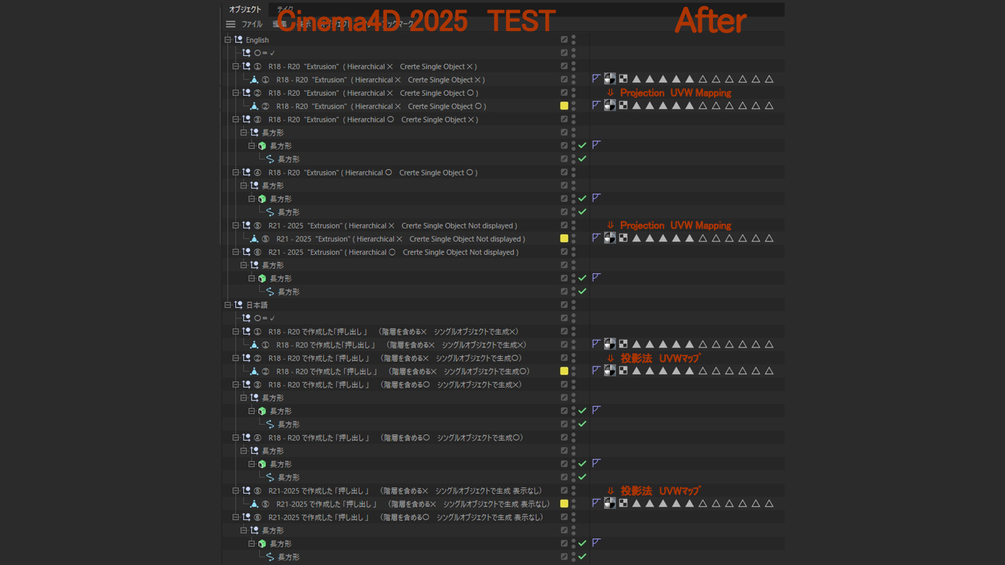Toggle green checkmark of spline under 日本語 ⑥

pos(583,557)
